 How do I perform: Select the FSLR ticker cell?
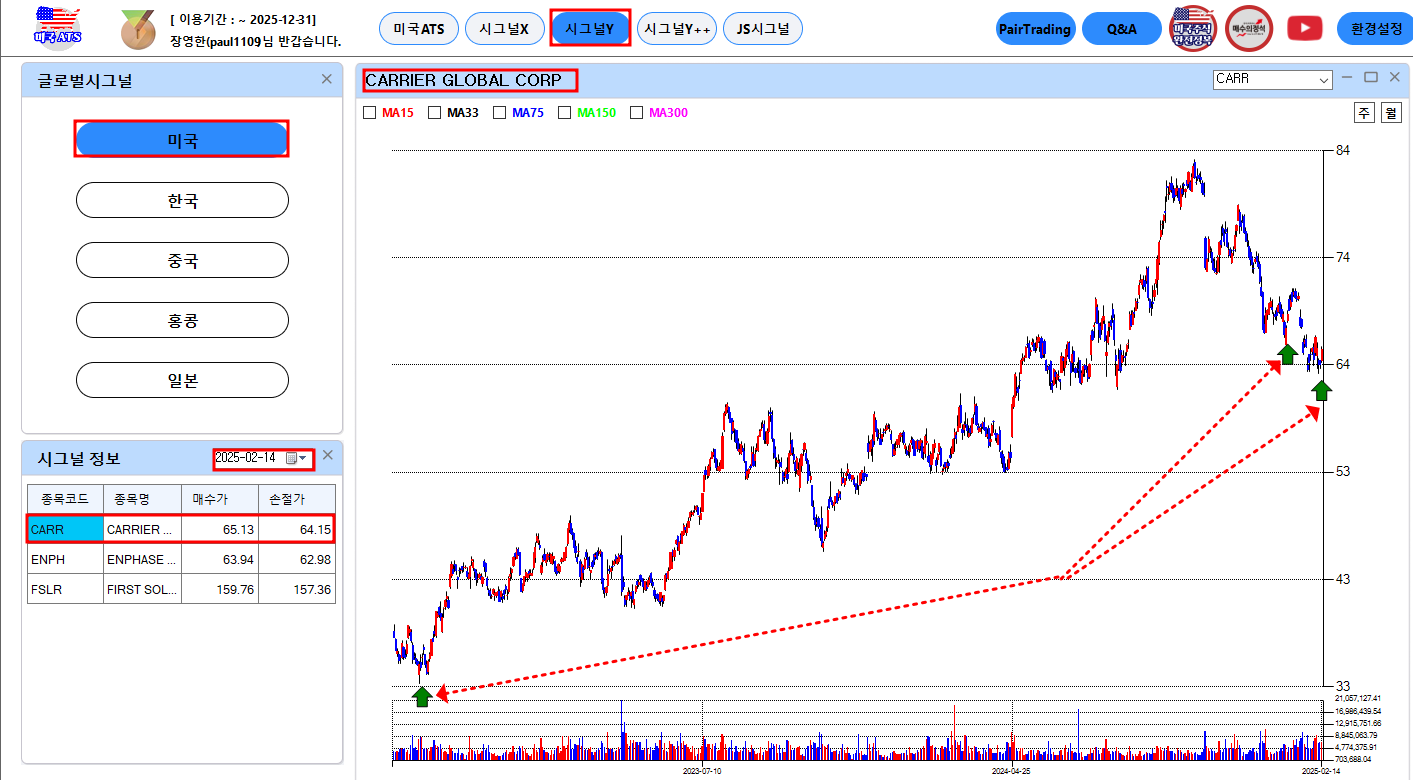(x=65, y=589)
